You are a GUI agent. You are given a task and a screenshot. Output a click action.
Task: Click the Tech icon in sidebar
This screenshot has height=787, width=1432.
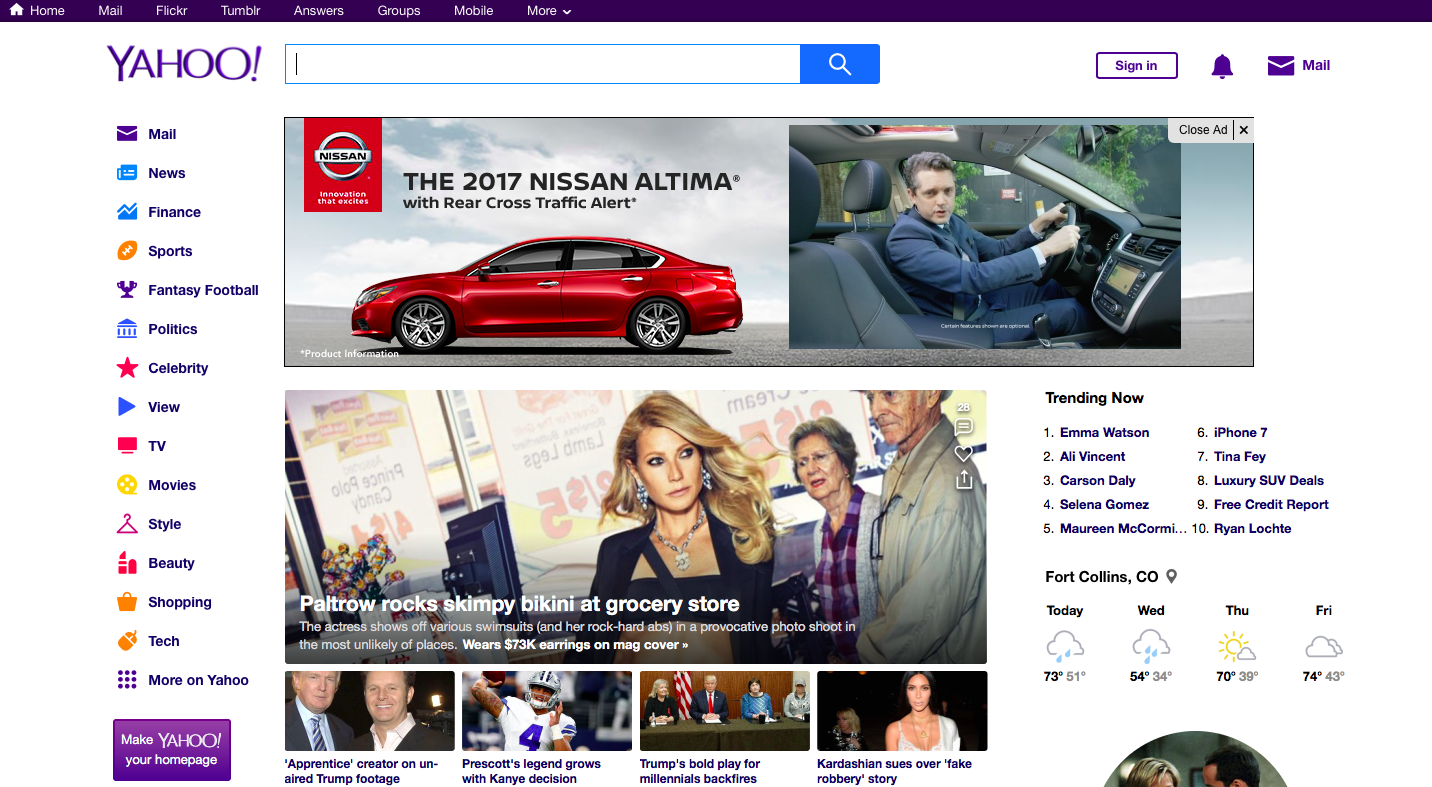(127, 641)
